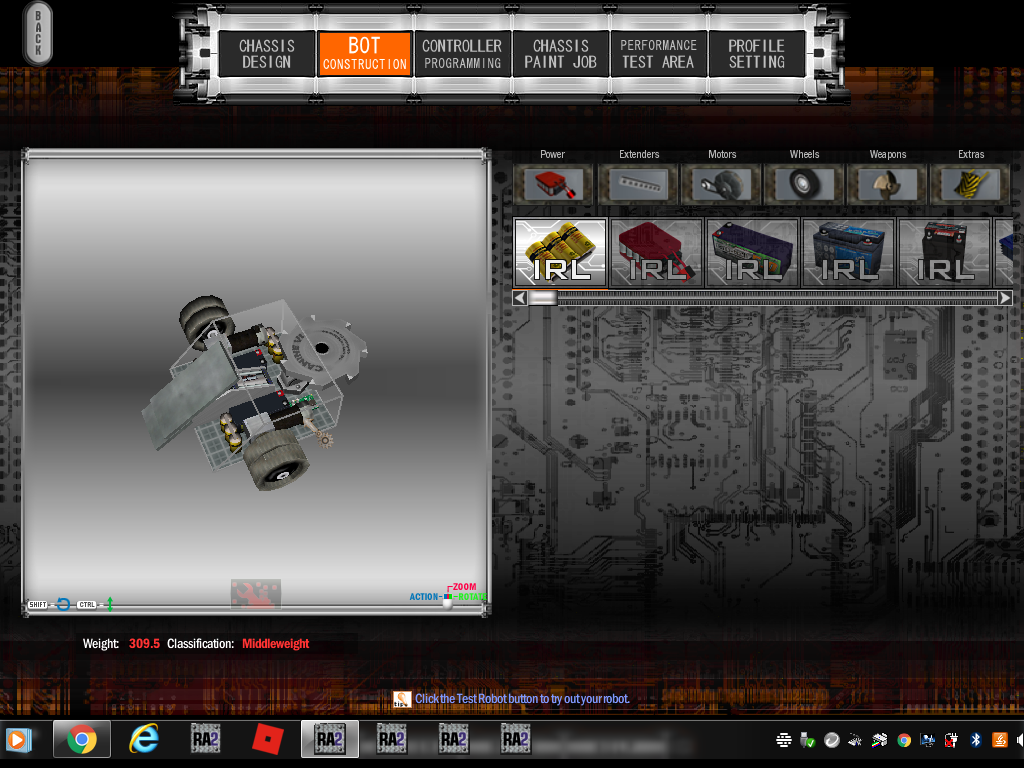Open the Extras components category
The width and height of the screenshot is (1024, 768).
tap(970, 184)
